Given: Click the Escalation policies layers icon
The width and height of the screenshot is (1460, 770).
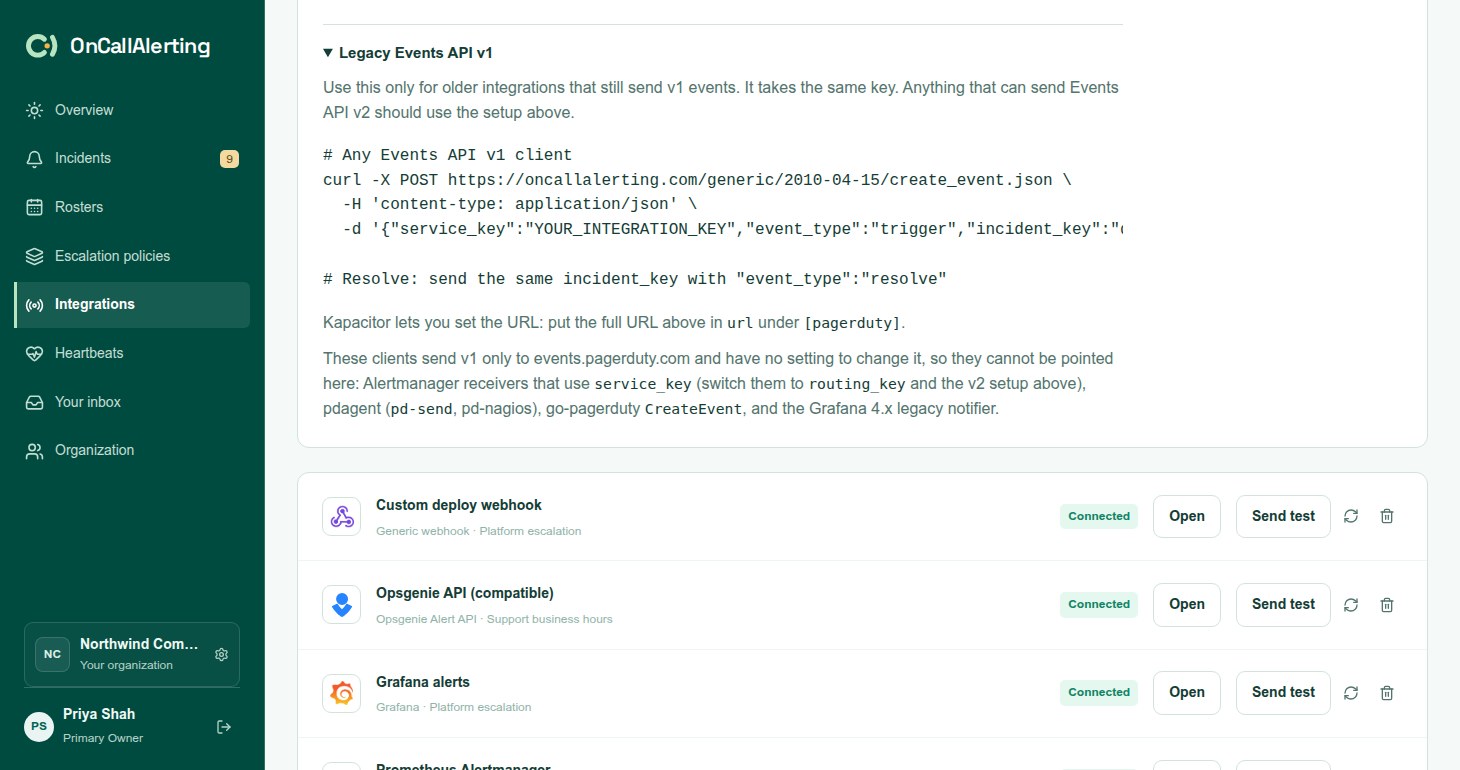Looking at the screenshot, I should click(35, 256).
